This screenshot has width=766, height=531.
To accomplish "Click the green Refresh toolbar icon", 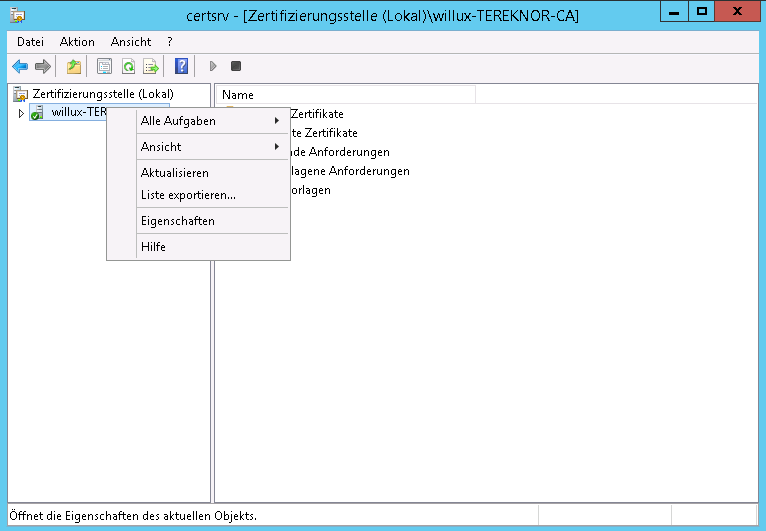I will tap(128, 66).
